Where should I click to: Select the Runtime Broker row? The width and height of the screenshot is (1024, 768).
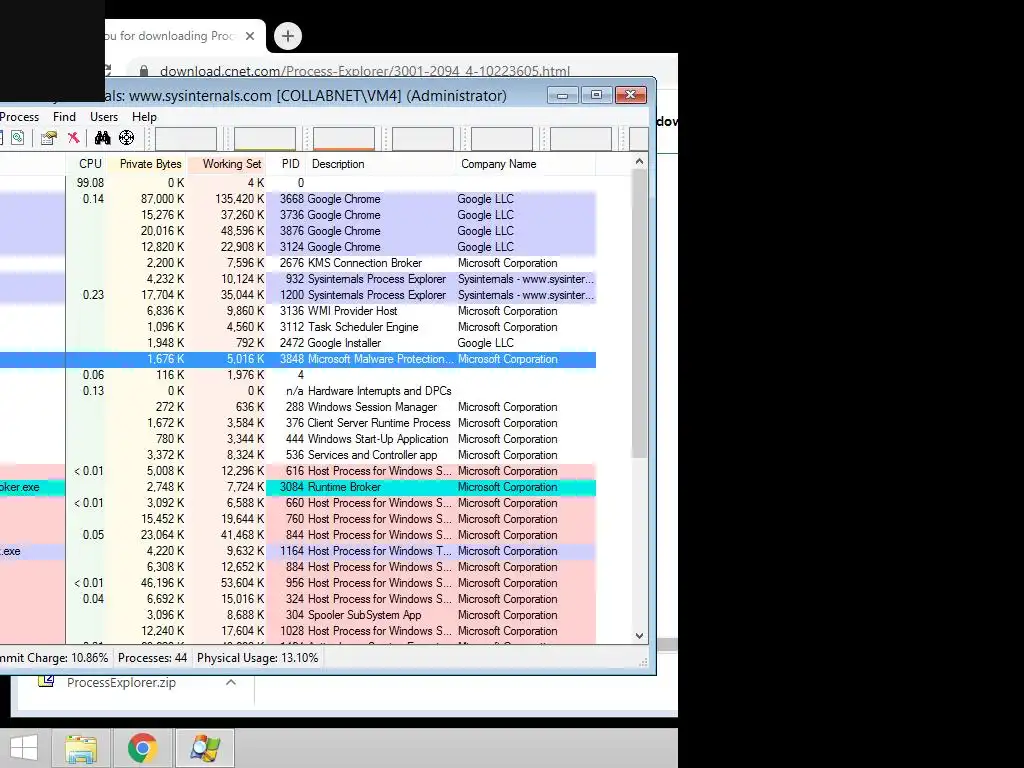point(298,487)
